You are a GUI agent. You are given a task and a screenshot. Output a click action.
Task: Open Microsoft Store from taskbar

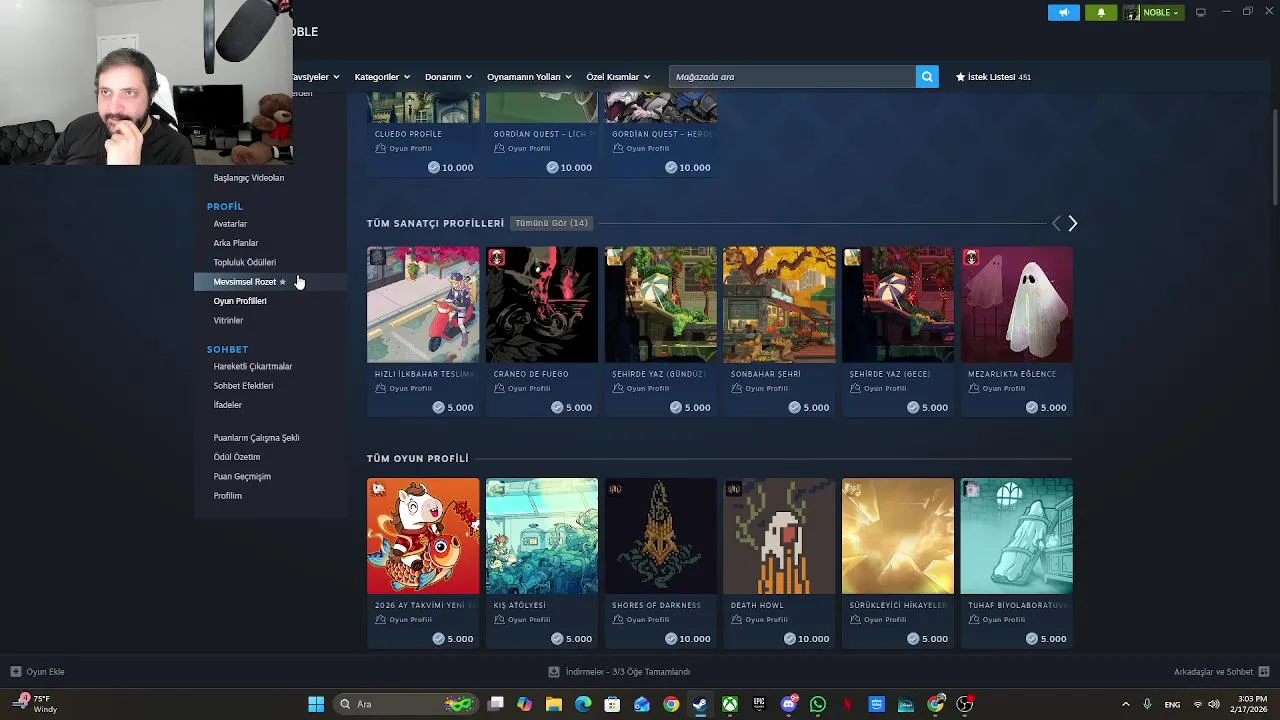[612, 704]
